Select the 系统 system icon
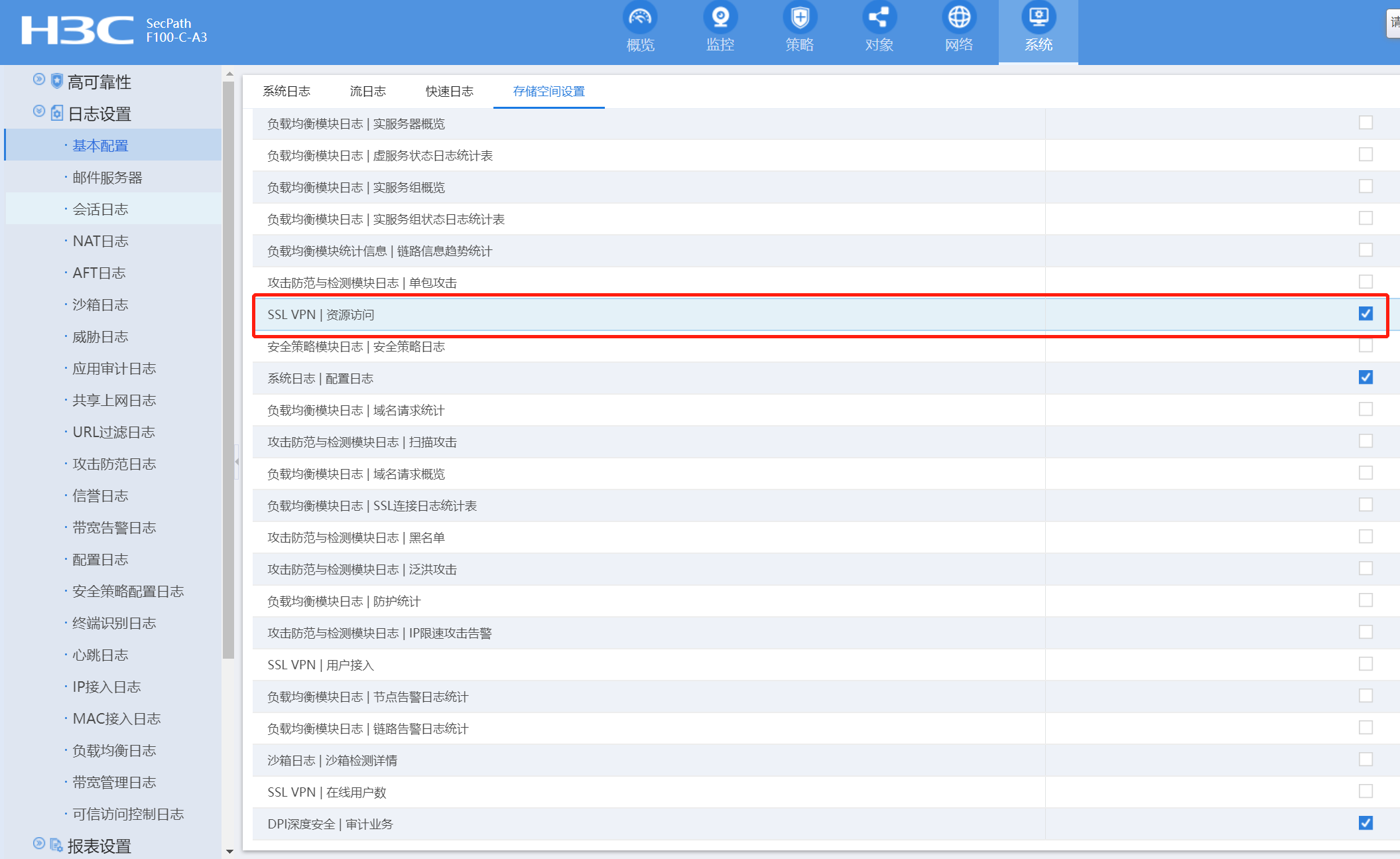 coord(1039,19)
